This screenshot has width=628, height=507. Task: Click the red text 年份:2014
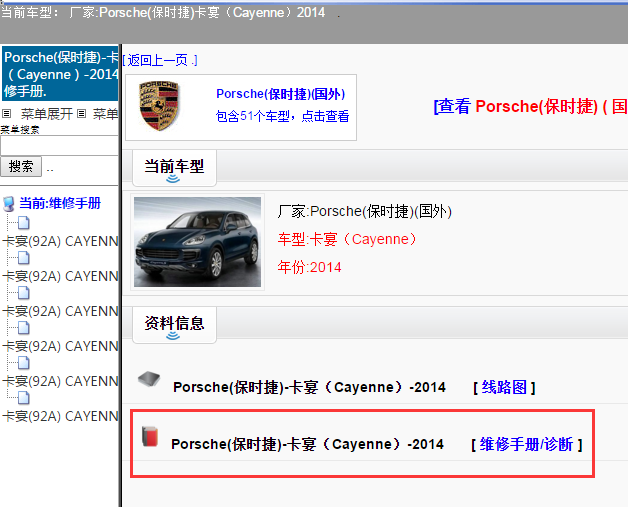(x=309, y=267)
